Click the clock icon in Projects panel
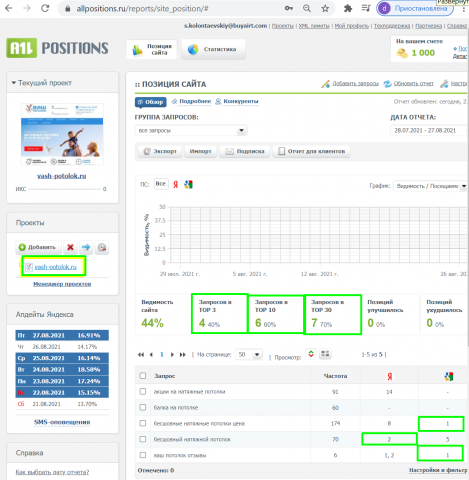The width and height of the screenshot is (469, 480). click(x=102, y=247)
